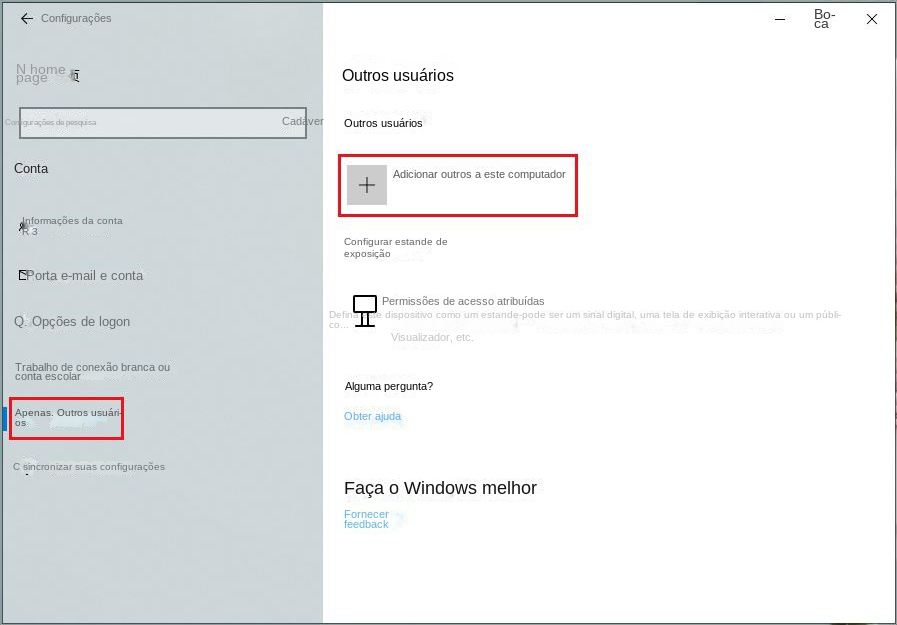The width and height of the screenshot is (897, 625).
Task: Click the back arrow next to Configurações
Action: (26, 18)
